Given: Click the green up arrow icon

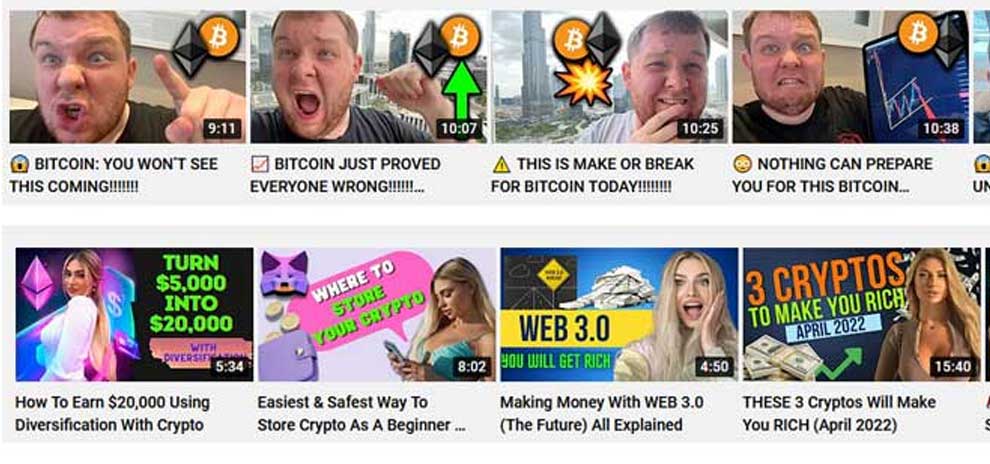Looking at the screenshot, I should click(x=462, y=90).
